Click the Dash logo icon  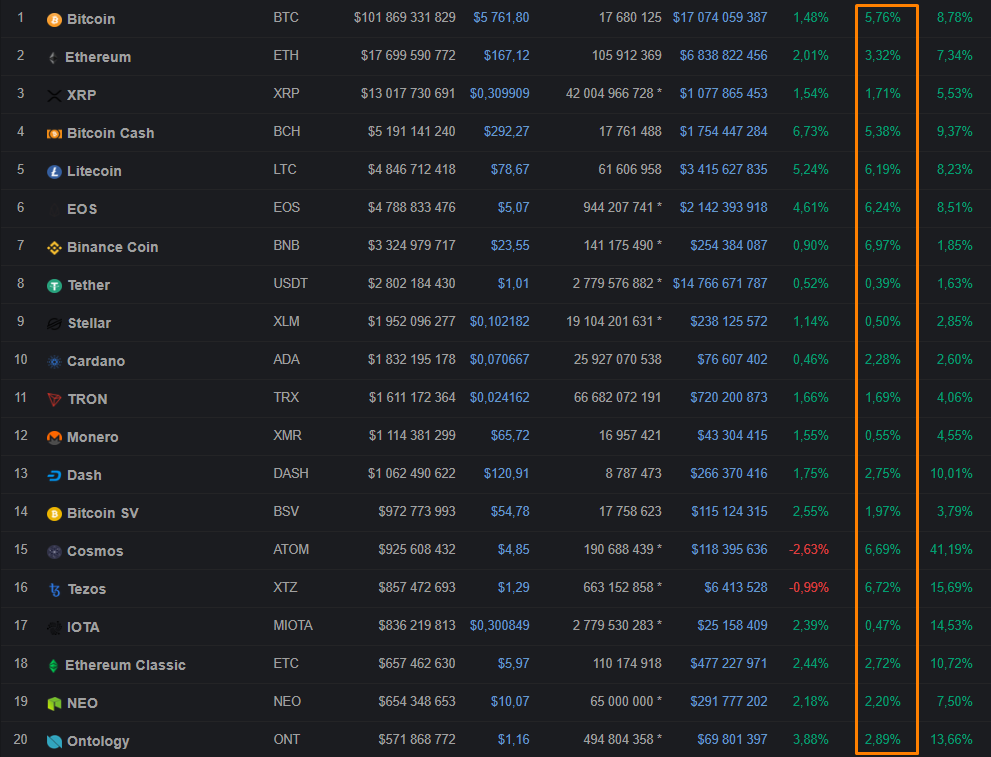pos(54,476)
